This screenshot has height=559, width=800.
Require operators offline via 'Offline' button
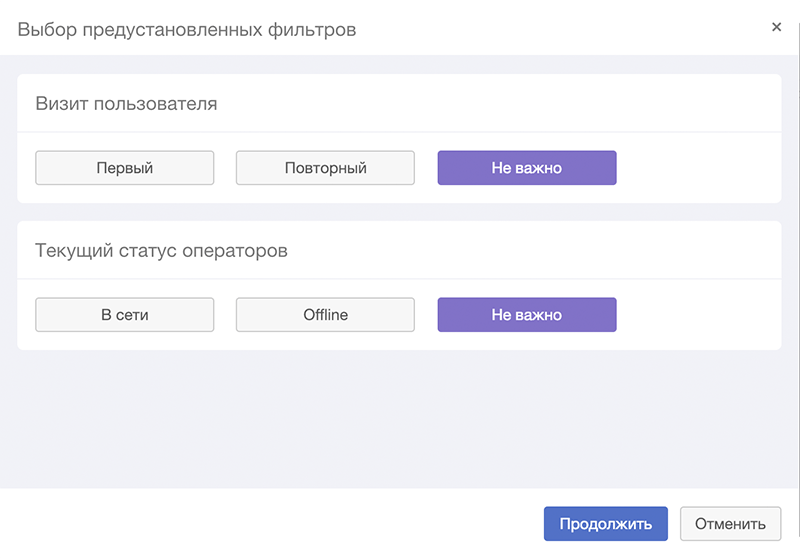coord(325,315)
